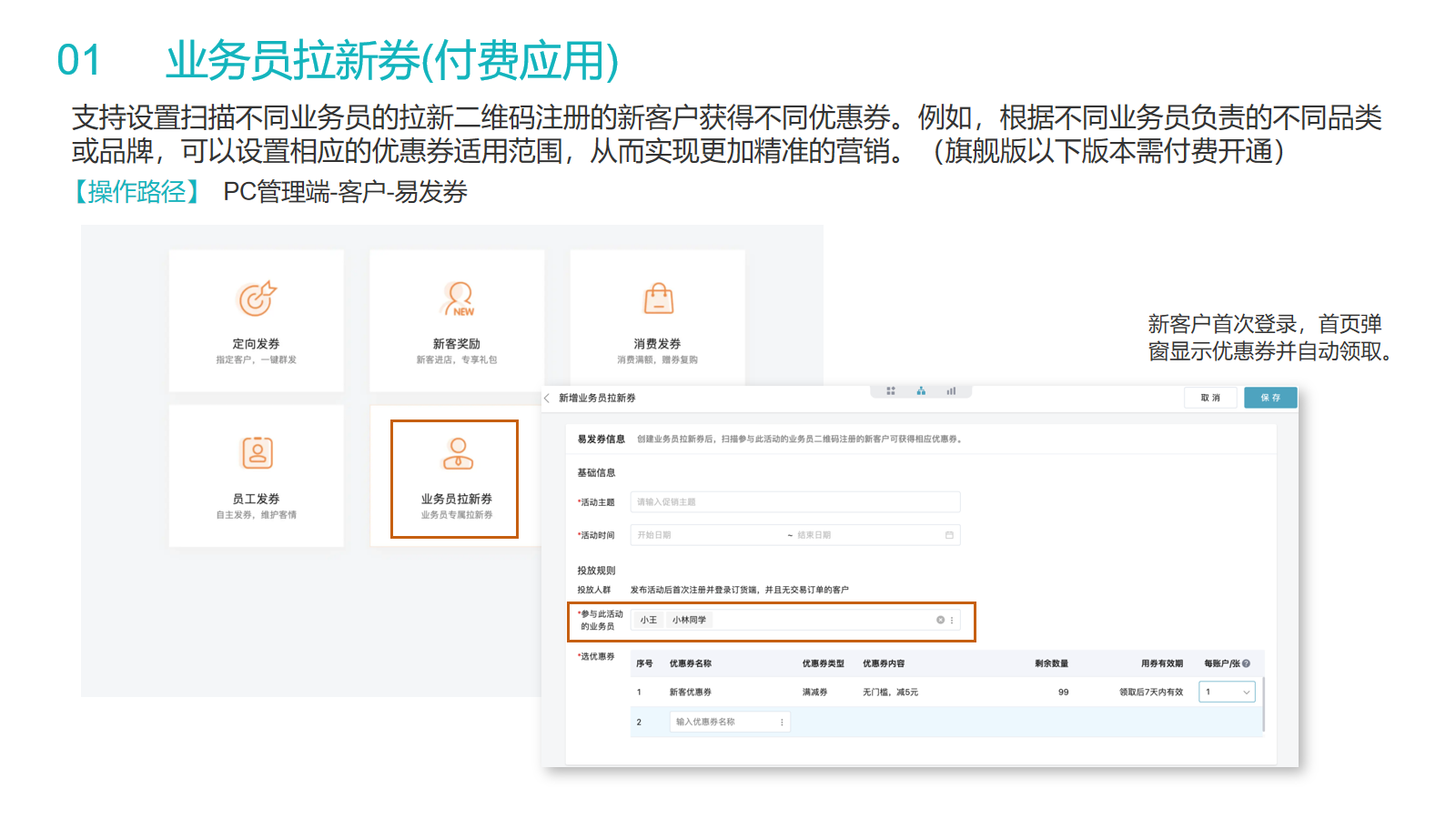The width and height of the screenshot is (1456, 819).
Task: Click the 无门槛,减5元 coupon content cell
Action: tap(890, 693)
